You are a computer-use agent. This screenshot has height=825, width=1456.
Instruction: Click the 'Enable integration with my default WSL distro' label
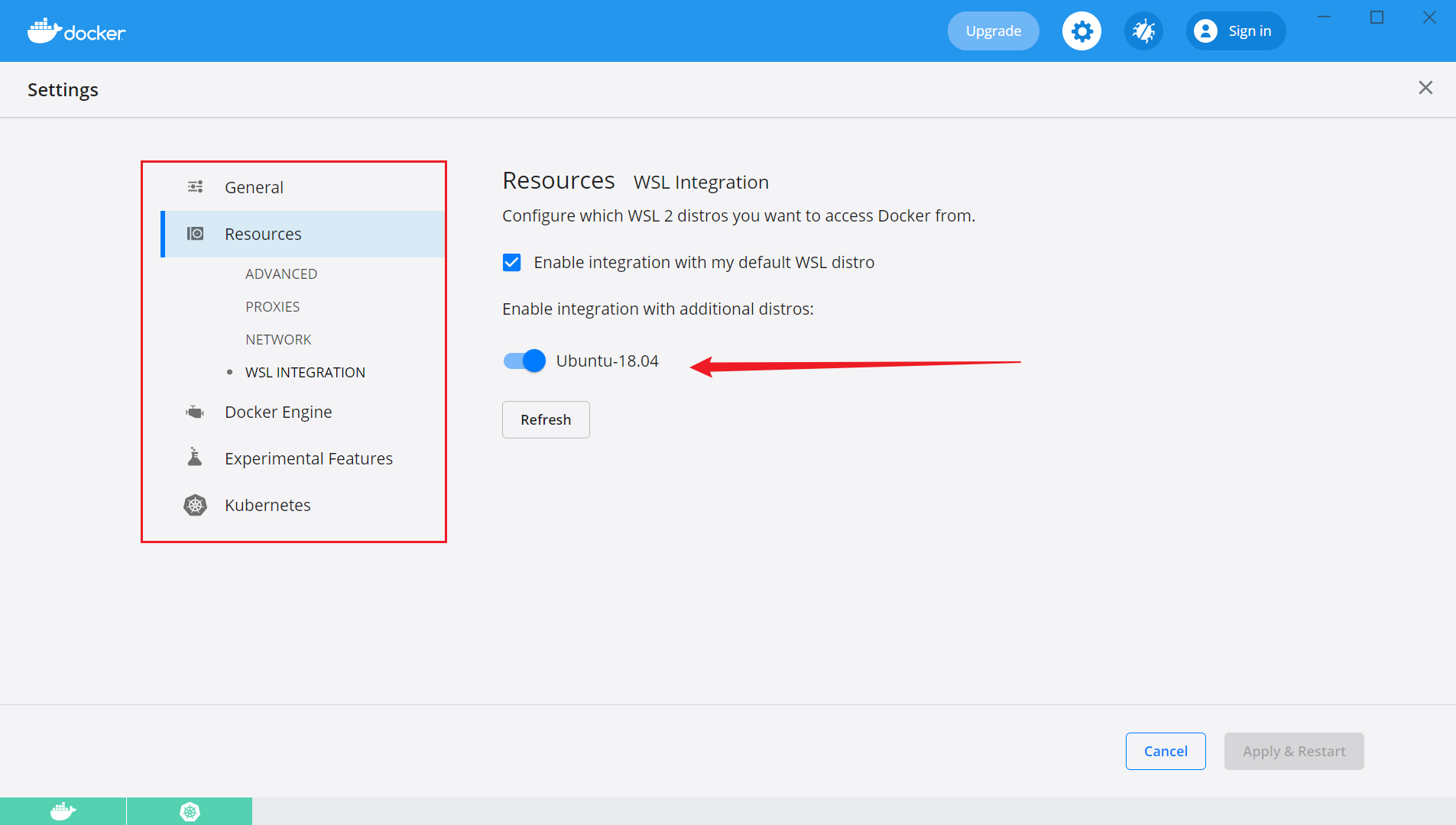(x=704, y=263)
